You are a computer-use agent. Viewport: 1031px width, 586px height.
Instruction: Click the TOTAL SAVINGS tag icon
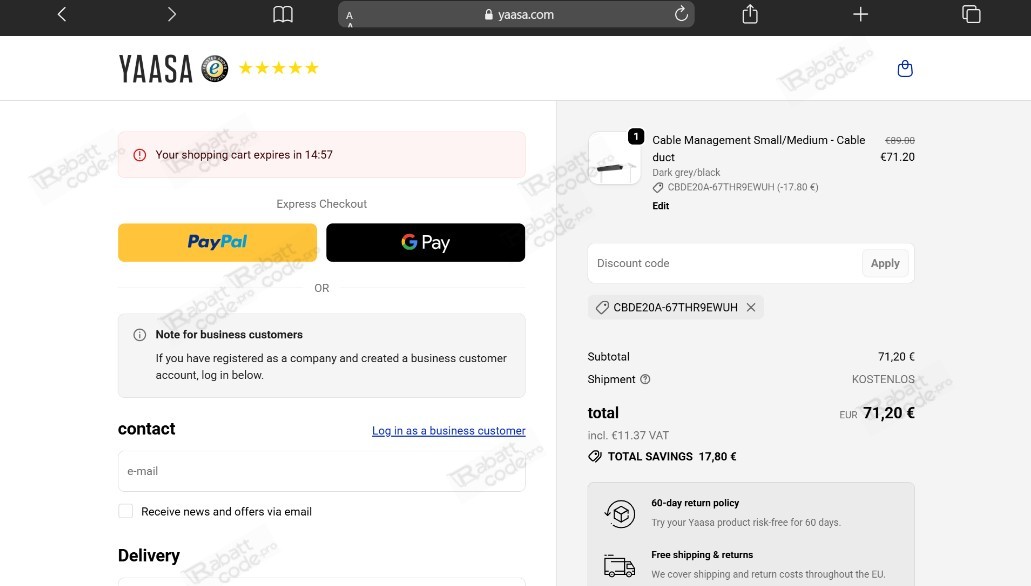595,456
